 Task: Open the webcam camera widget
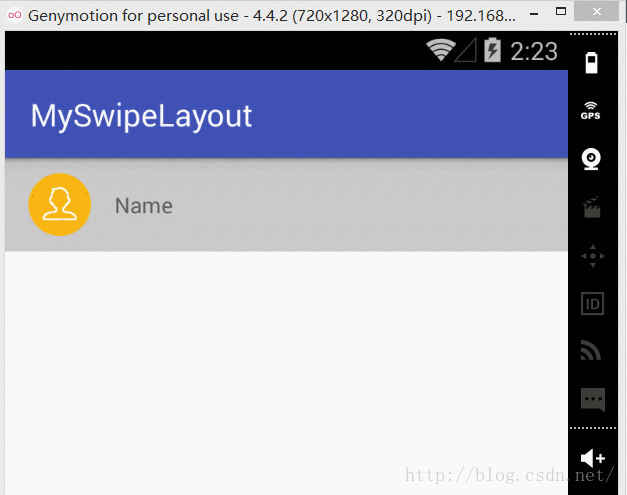coord(592,160)
